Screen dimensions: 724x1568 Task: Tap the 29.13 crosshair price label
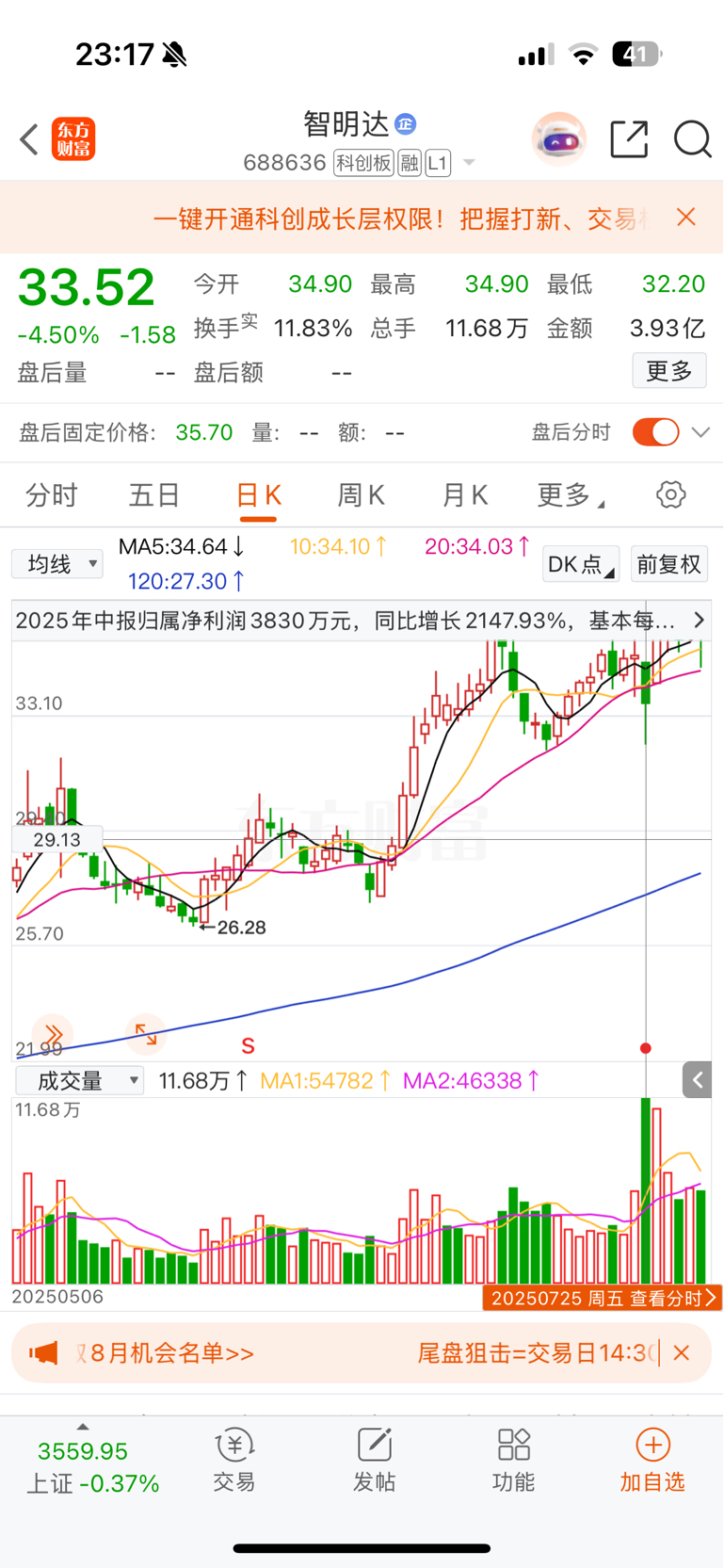(57, 839)
